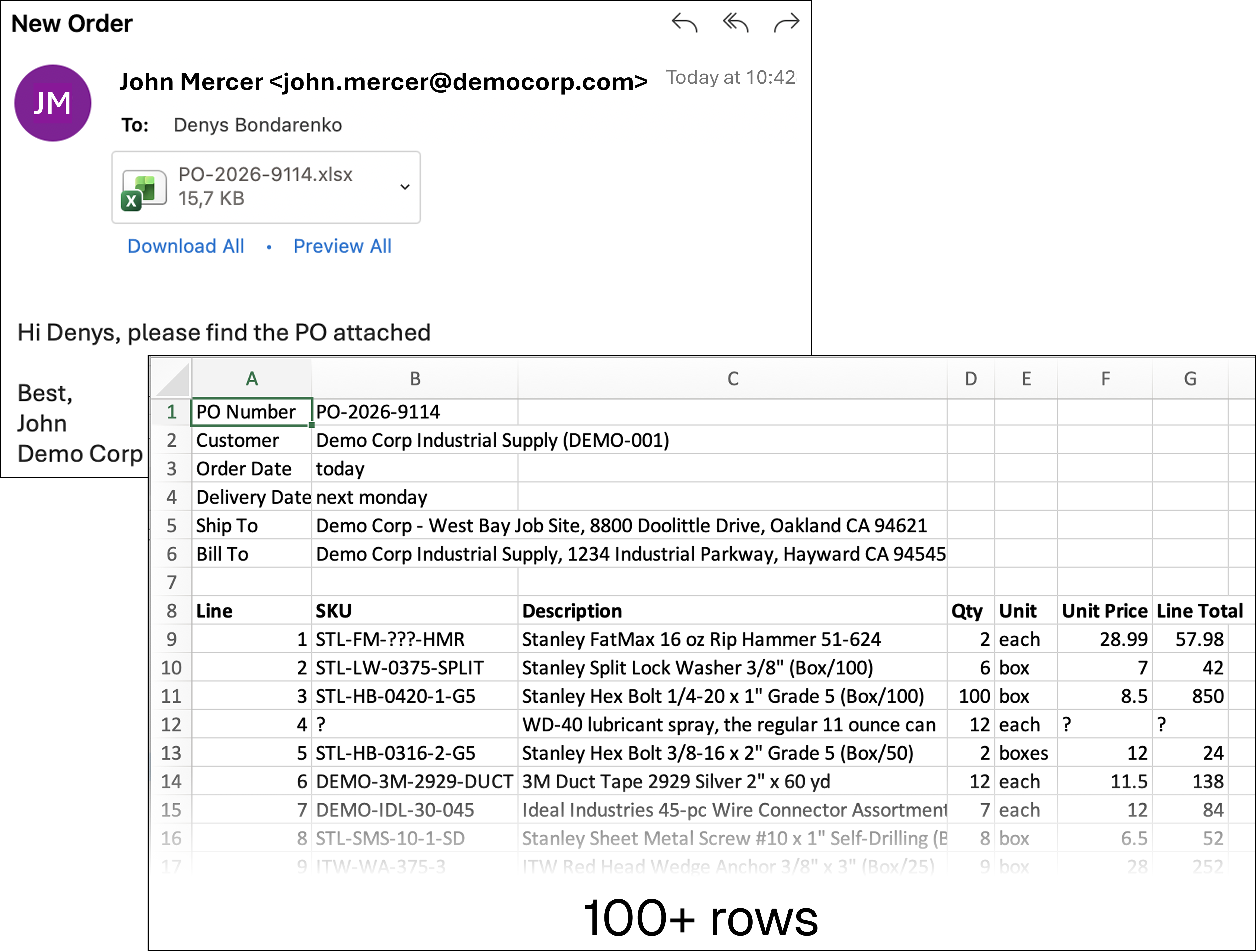Viewport: 1256px width, 952px height.
Task: Select row 1 header
Action: pos(171,412)
